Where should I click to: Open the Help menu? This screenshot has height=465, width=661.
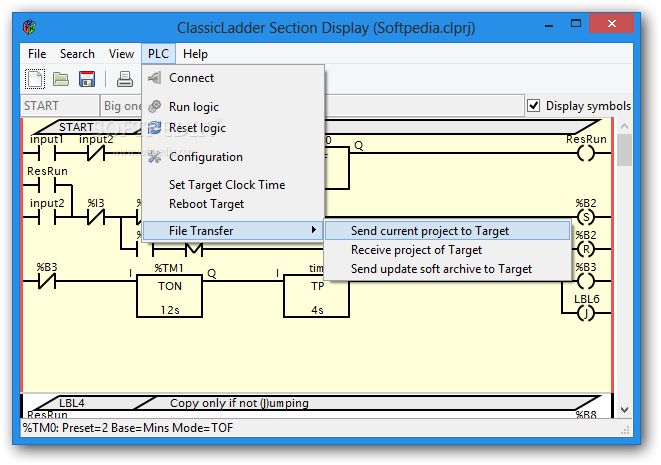pos(195,54)
